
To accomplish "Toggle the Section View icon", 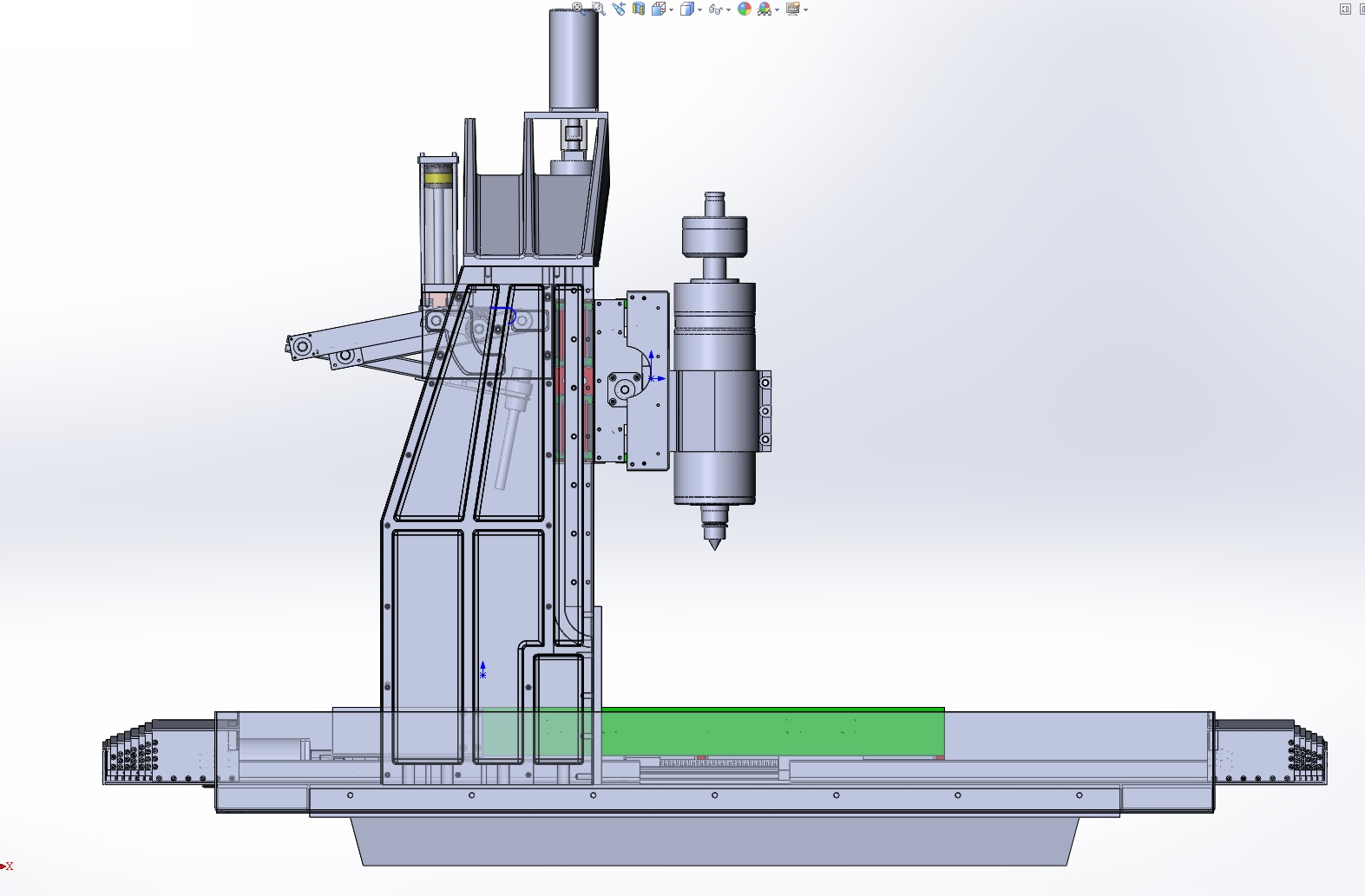I will pyautogui.click(x=639, y=9).
